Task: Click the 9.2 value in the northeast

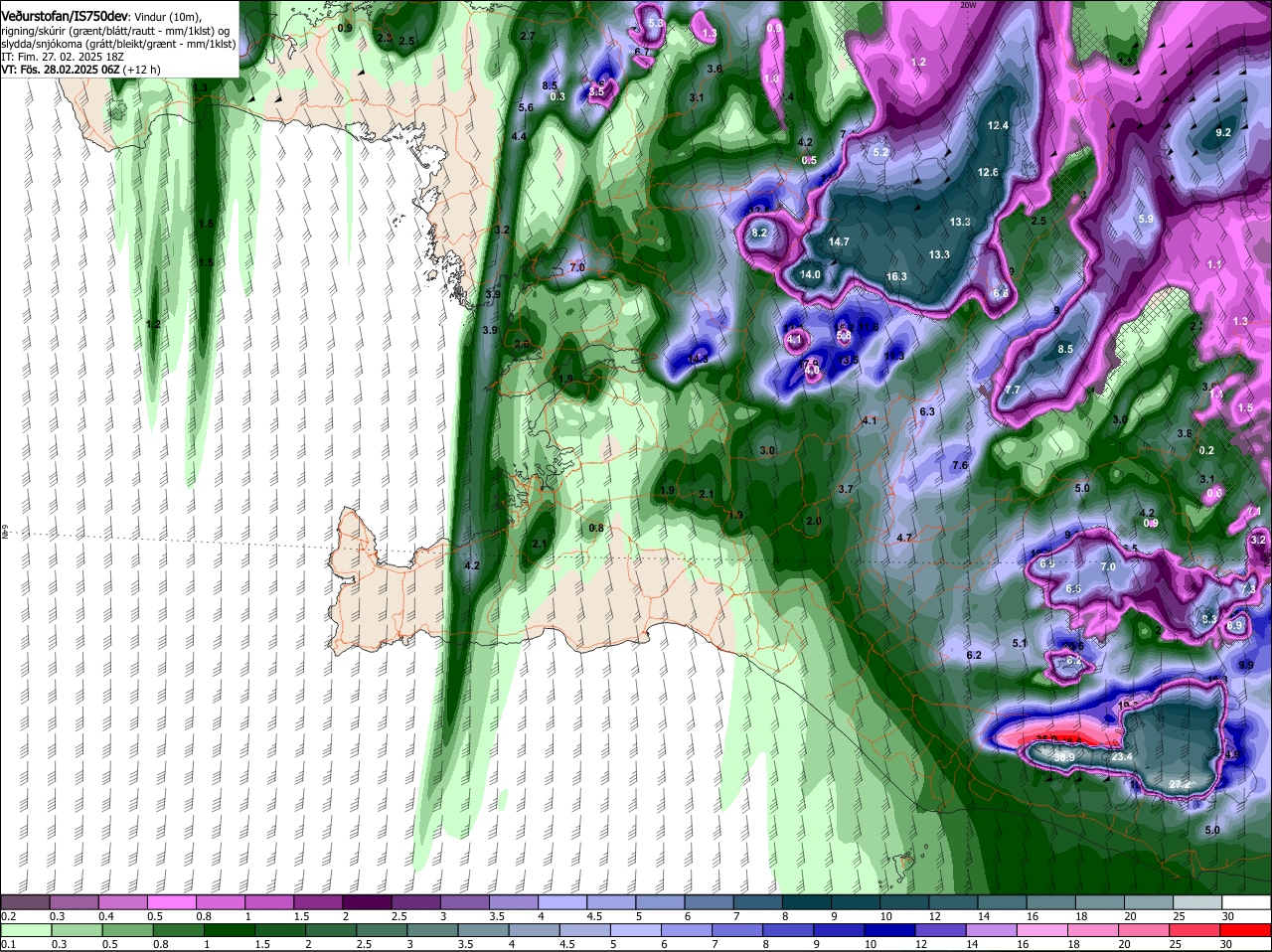Action: point(1223,132)
